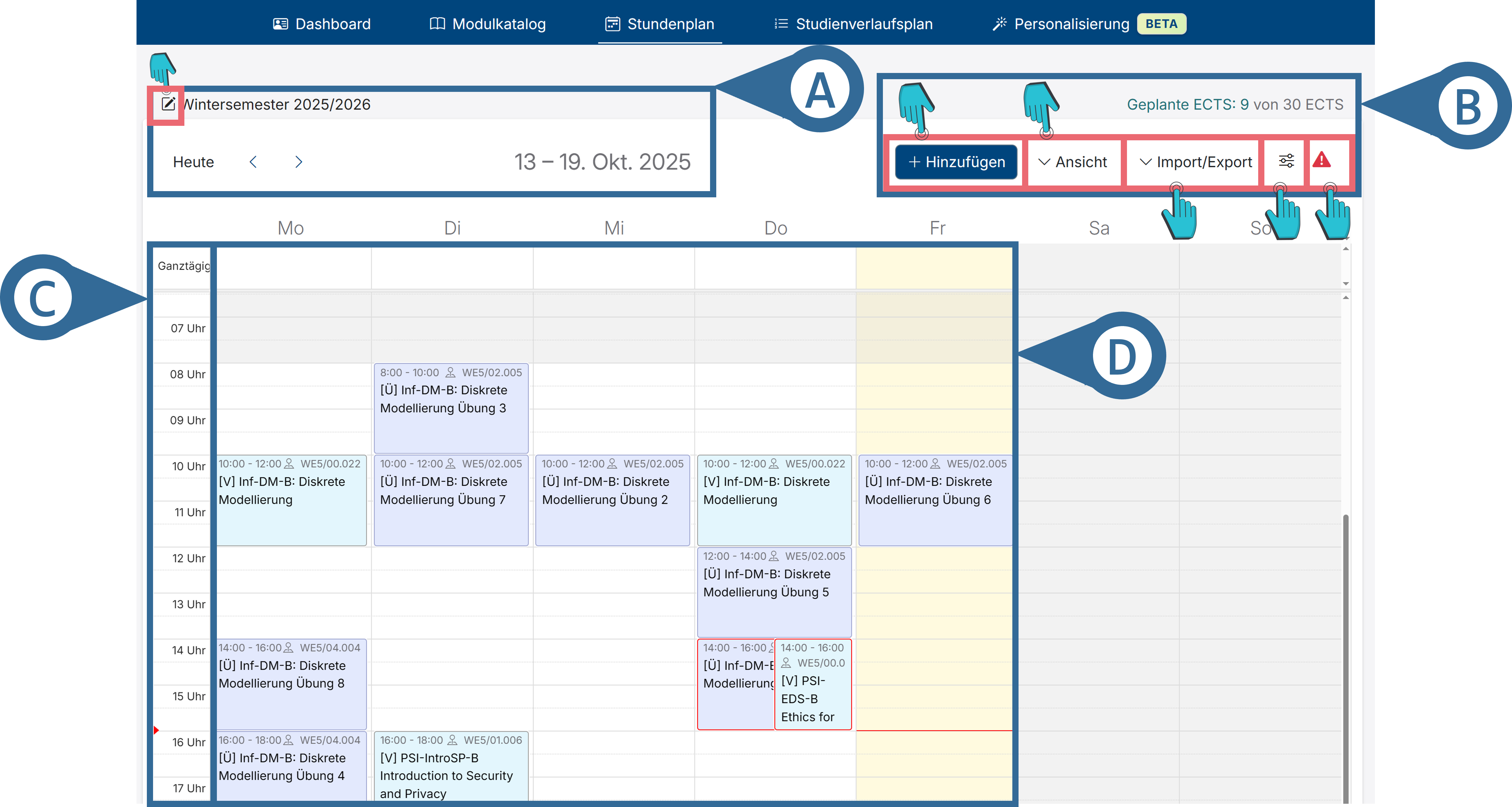The image size is (1512, 807).
Task: Click the 12 Uhr time label
Action: click(189, 558)
